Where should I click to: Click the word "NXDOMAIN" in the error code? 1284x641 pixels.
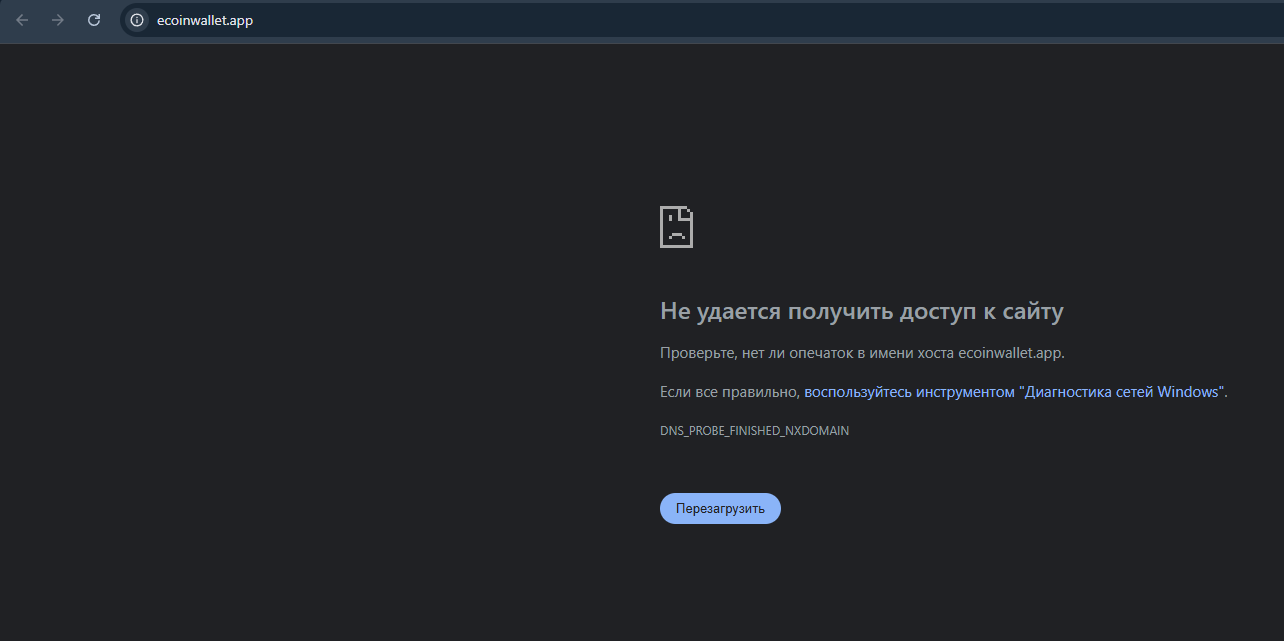(817, 431)
